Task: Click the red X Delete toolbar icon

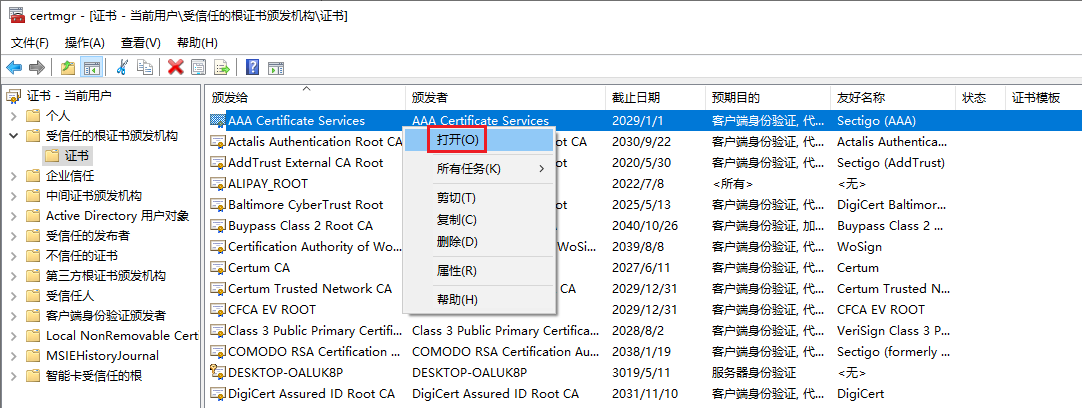Action: tap(176, 67)
